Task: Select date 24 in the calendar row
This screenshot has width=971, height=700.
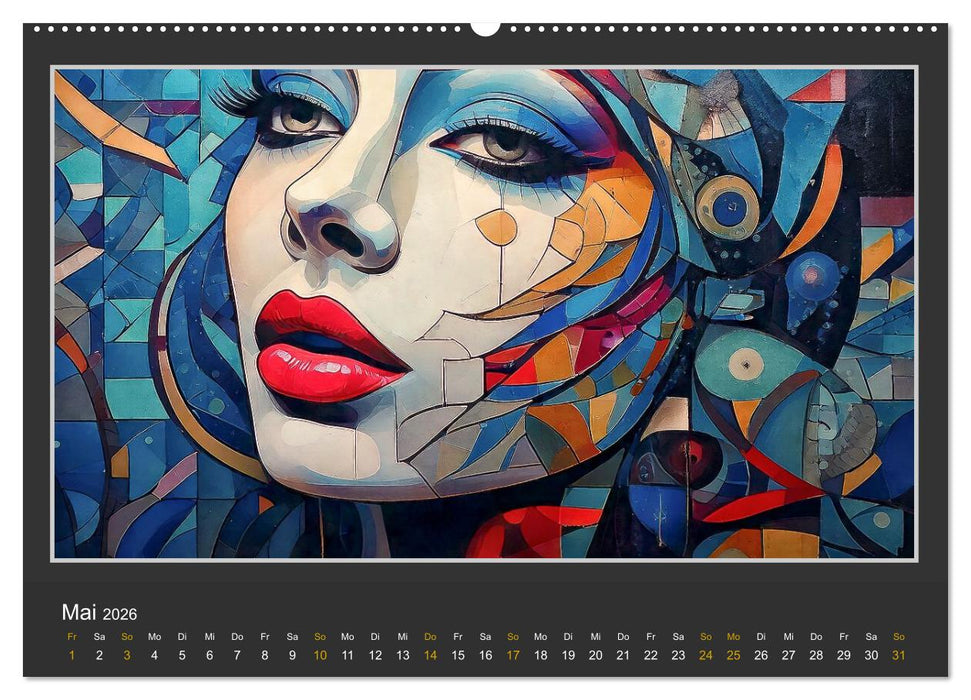Action: [706, 655]
